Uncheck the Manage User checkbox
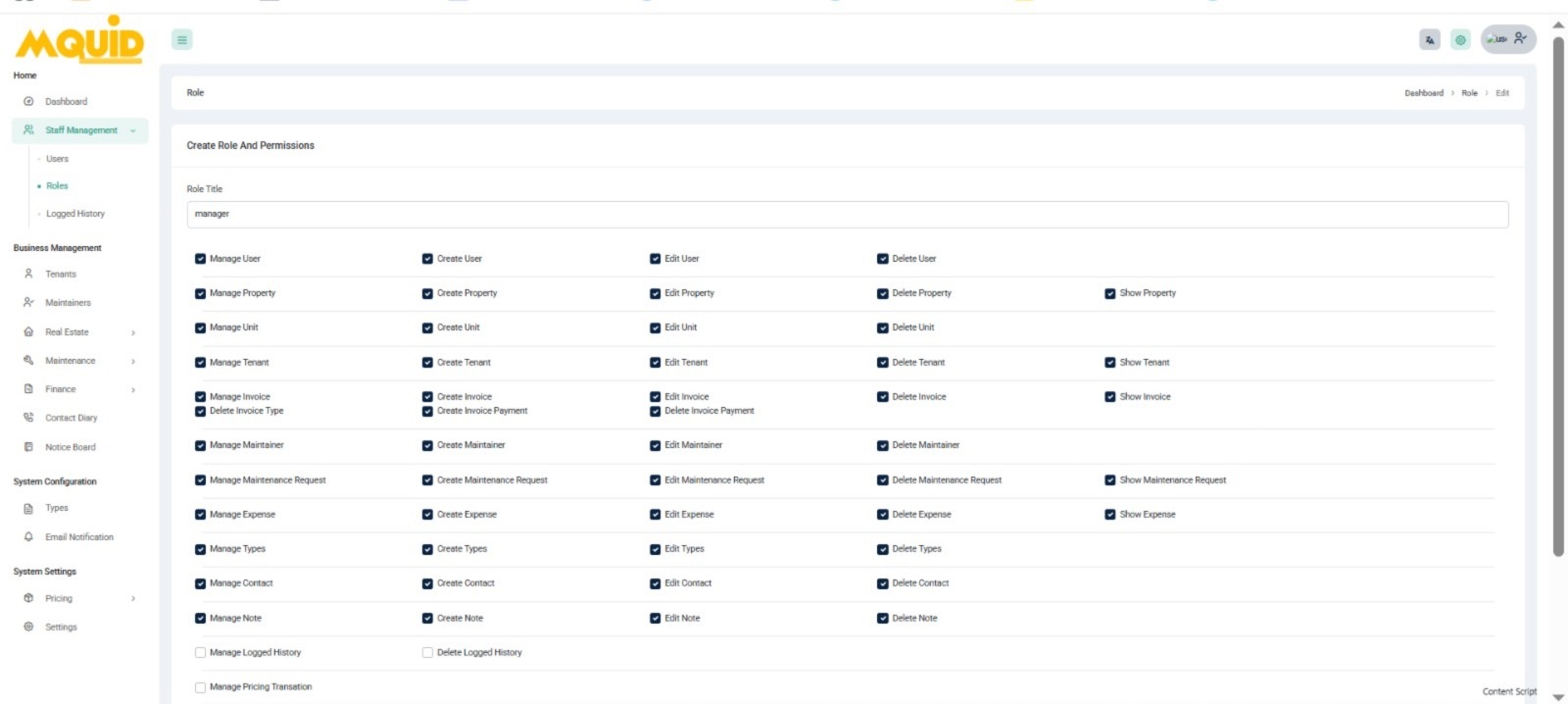The height and width of the screenshot is (704, 1568). tap(200, 259)
